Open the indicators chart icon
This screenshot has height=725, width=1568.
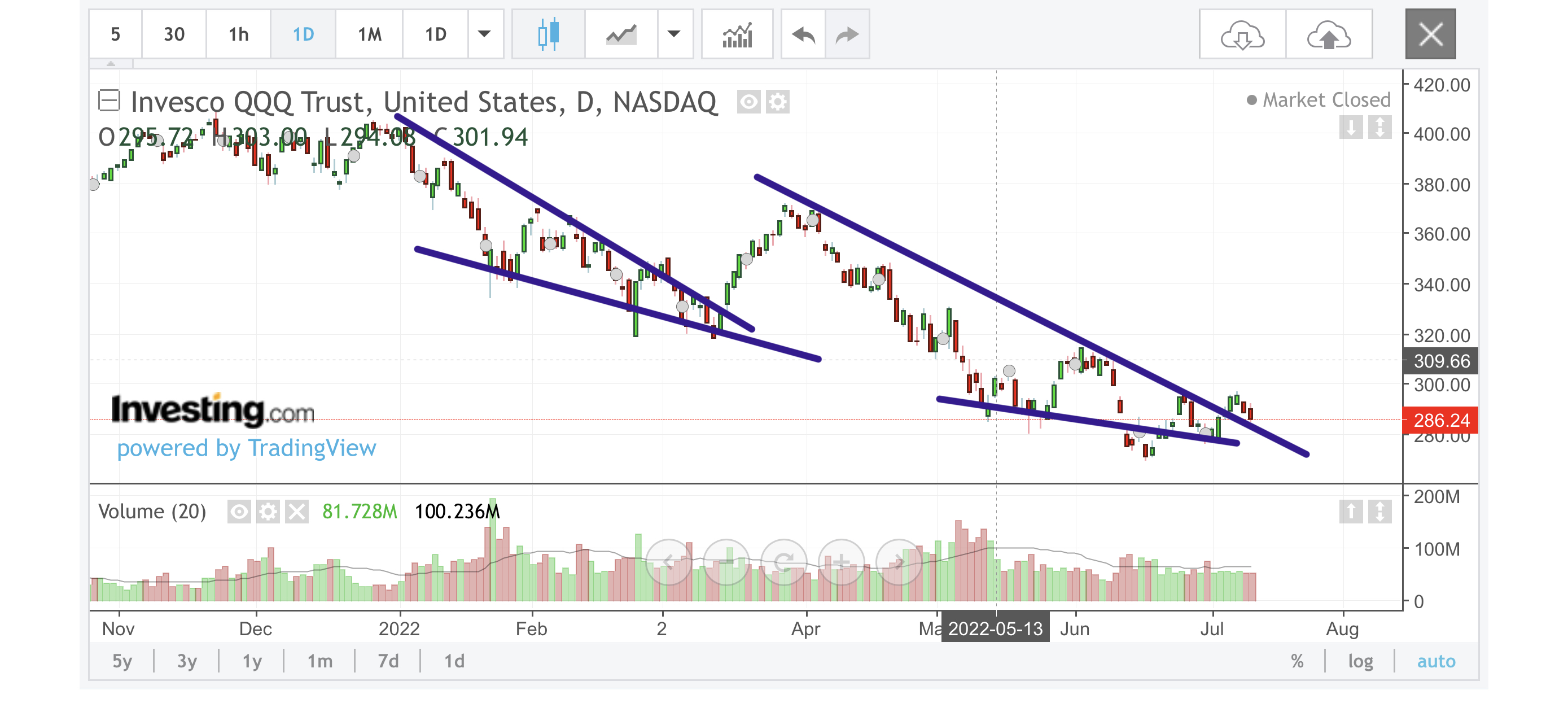tap(737, 34)
